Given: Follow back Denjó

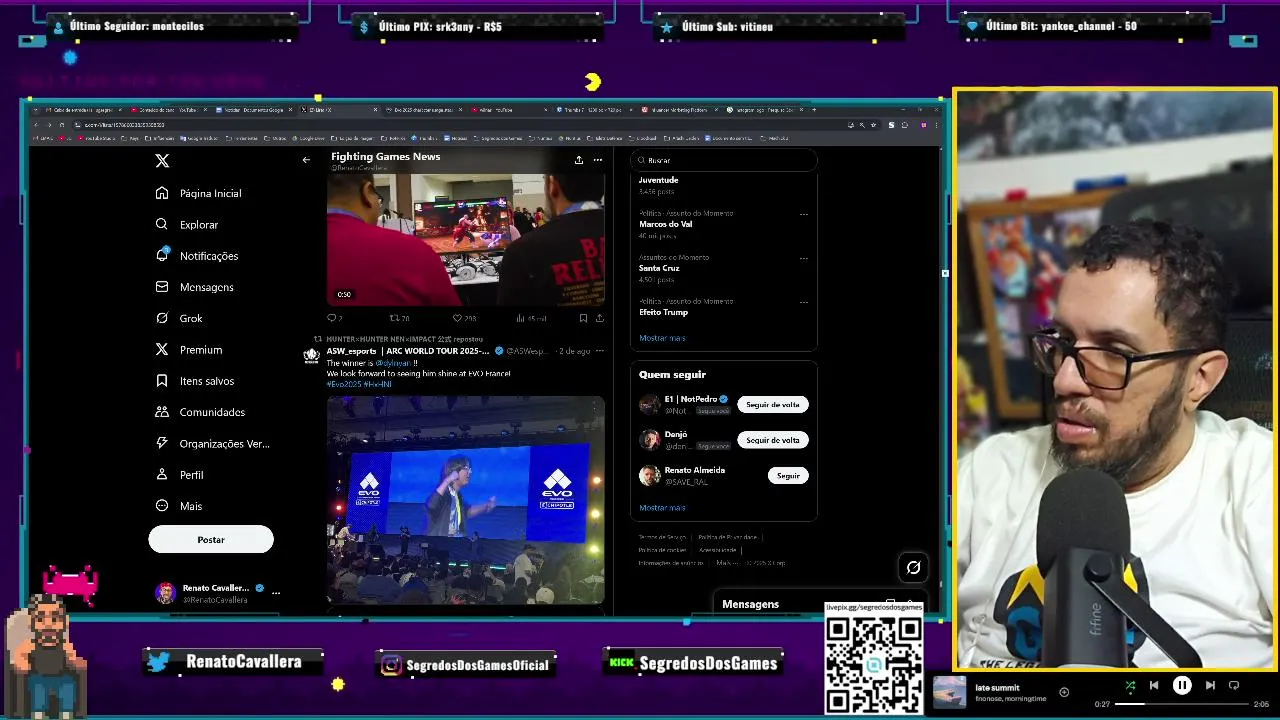Looking at the screenshot, I should point(773,440).
